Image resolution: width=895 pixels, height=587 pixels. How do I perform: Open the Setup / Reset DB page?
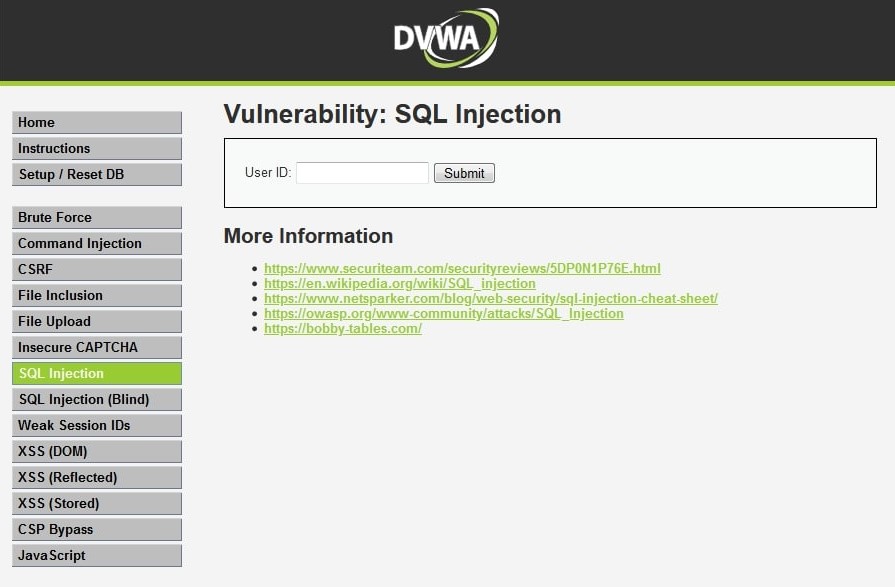(x=97, y=174)
